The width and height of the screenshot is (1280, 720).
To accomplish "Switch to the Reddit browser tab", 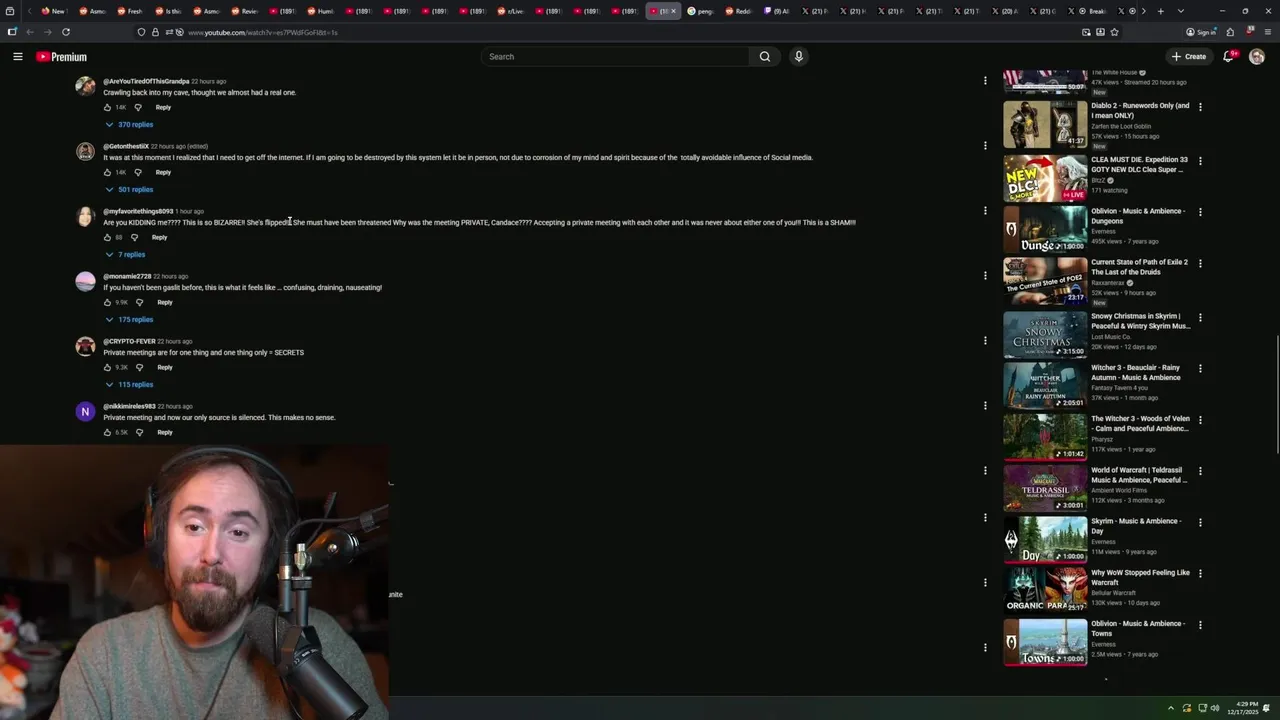I will [x=738, y=11].
